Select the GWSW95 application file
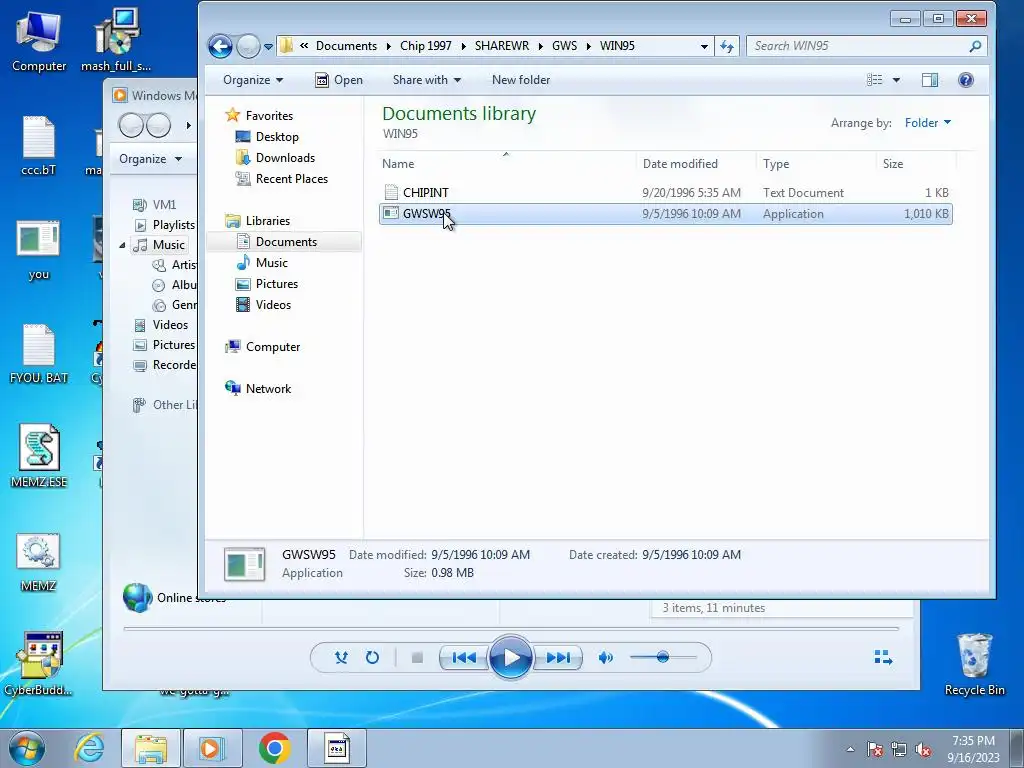Viewport: 1024px width, 768px height. tap(665, 214)
